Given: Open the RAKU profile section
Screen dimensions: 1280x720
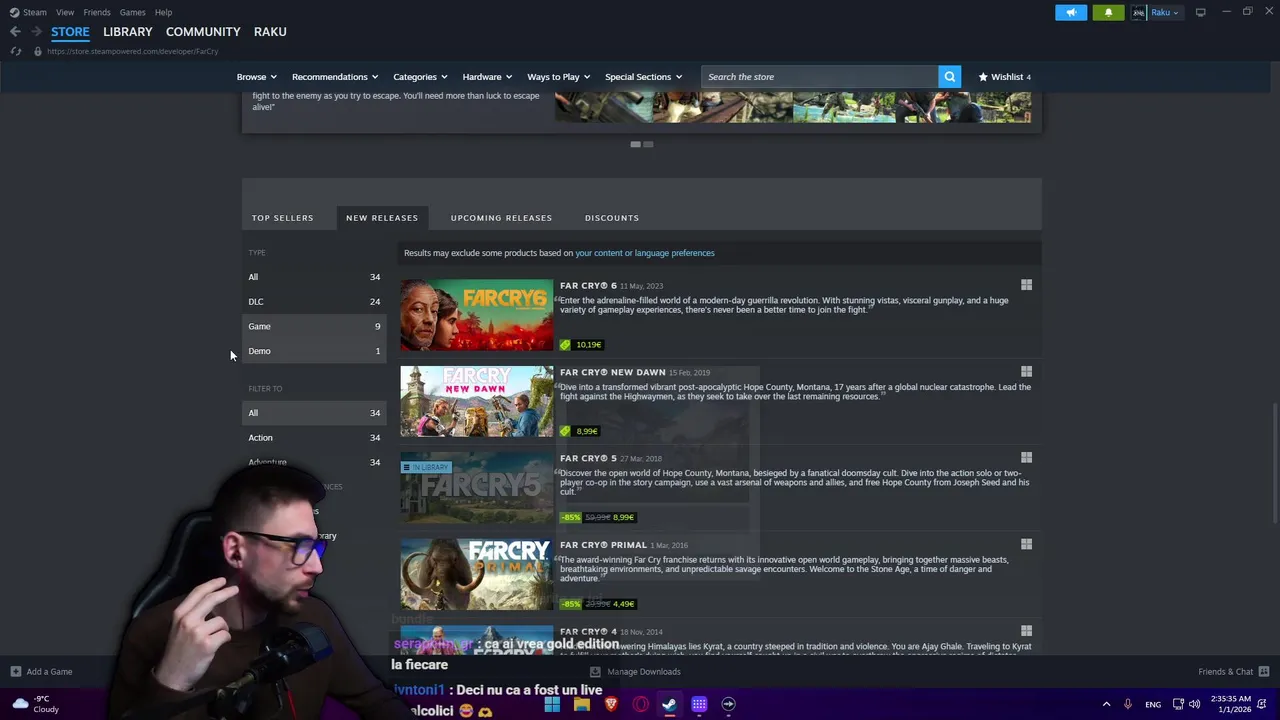Looking at the screenshot, I should [270, 32].
